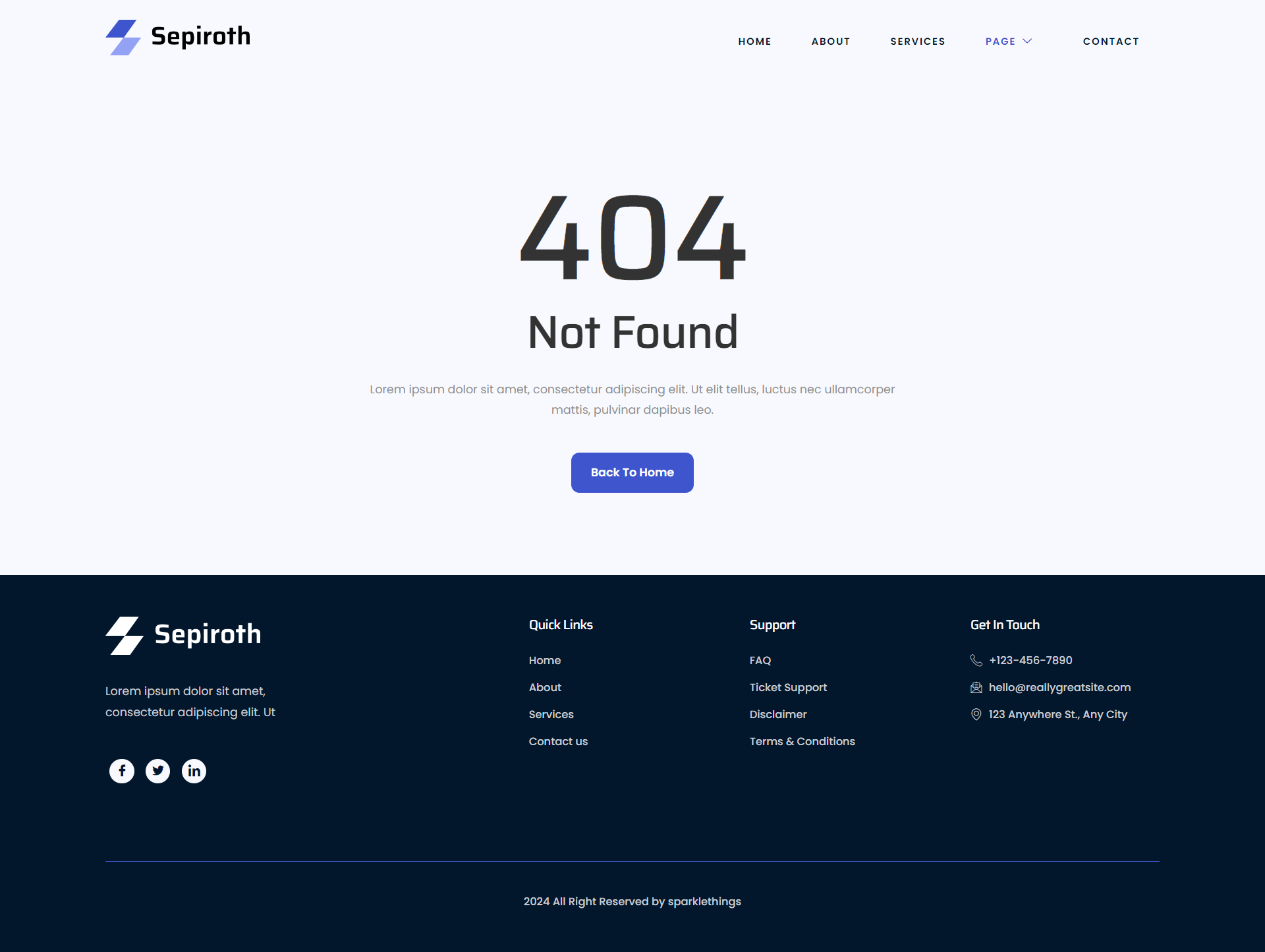Click the email envelope icon
Viewport: 1265px width, 952px height.
coord(976,688)
